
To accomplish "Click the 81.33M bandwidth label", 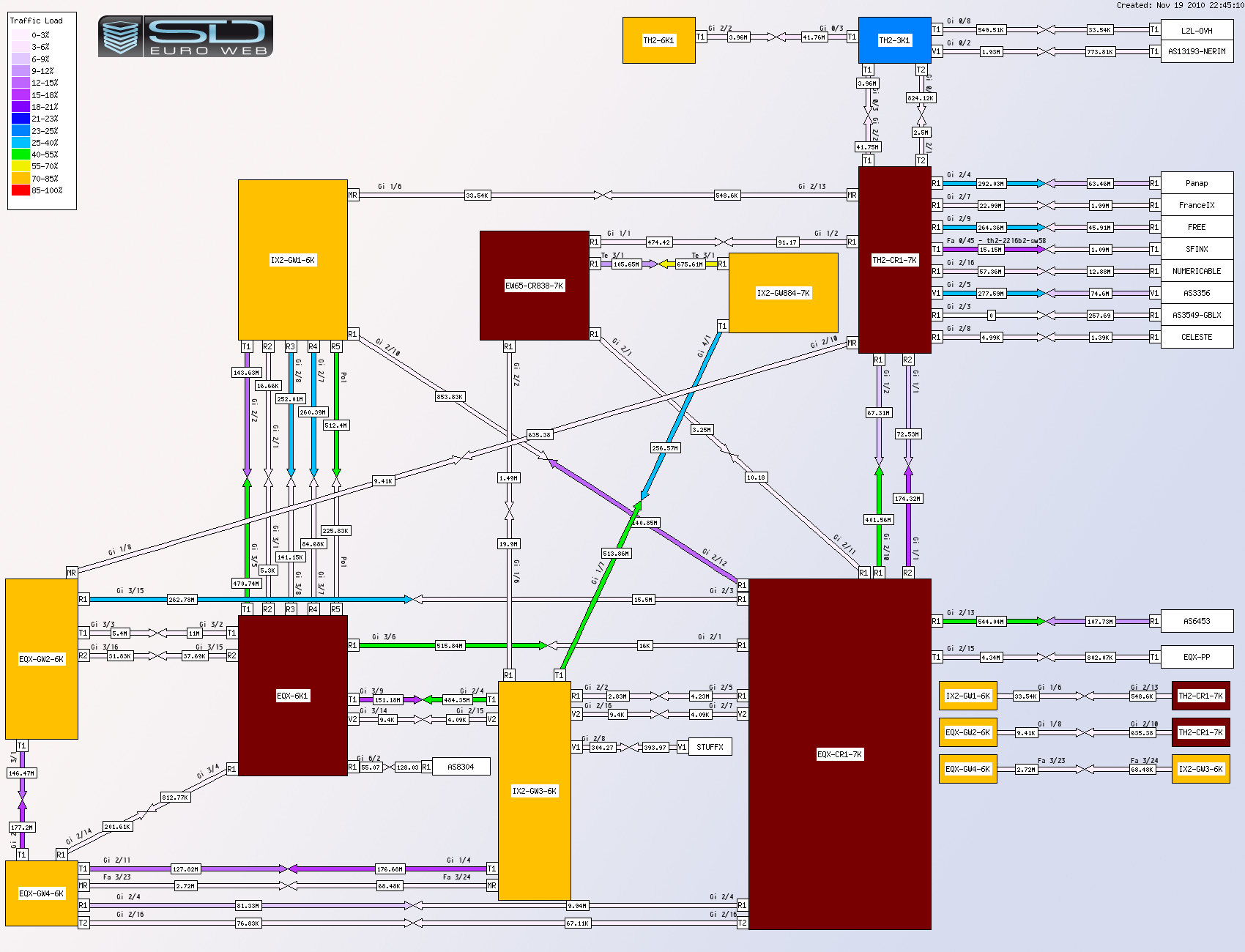I will 248,906.
